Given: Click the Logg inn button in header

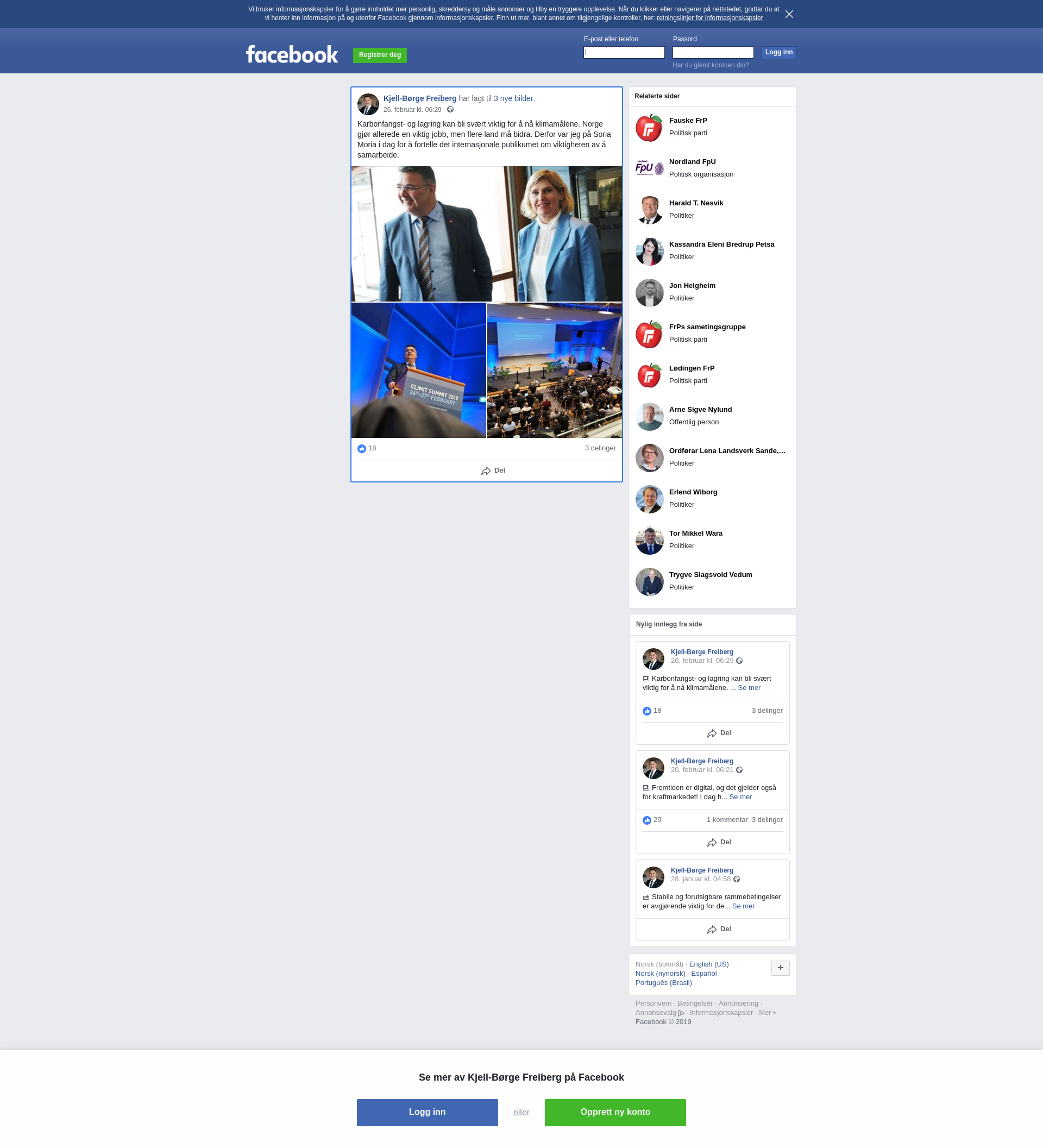Looking at the screenshot, I should coord(779,52).
